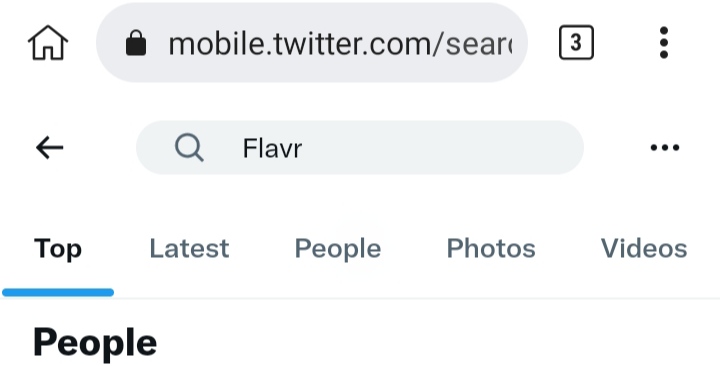Click blank space right of People heading

(x=436, y=343)
